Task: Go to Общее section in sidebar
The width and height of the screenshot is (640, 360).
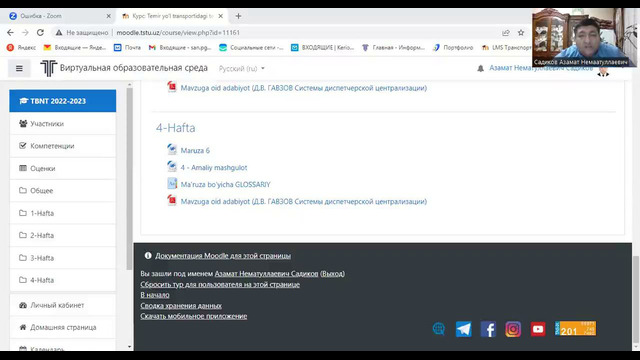Action: [x=62, y=191]
